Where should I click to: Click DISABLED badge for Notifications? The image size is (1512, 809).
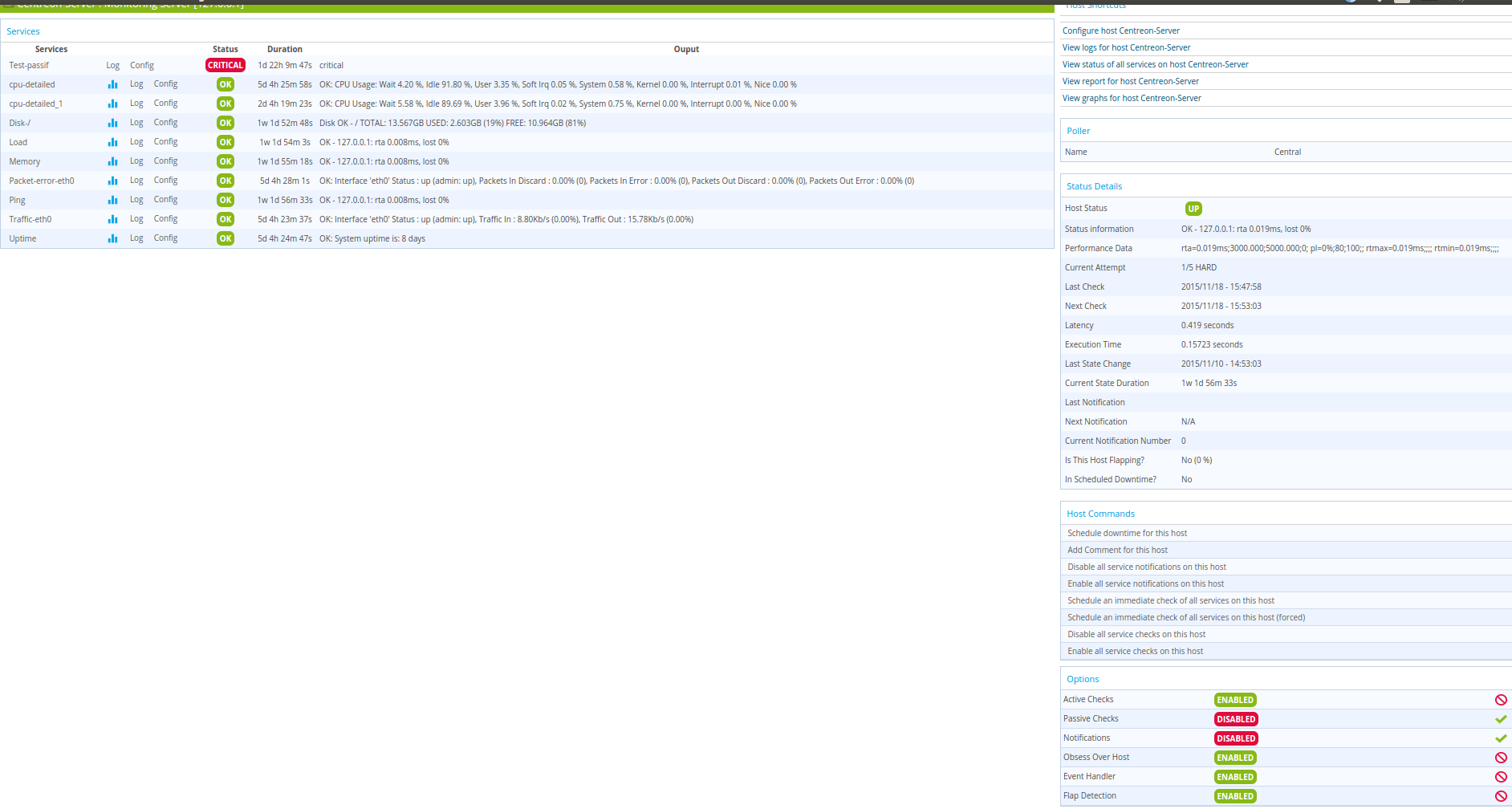point(1236,738)
